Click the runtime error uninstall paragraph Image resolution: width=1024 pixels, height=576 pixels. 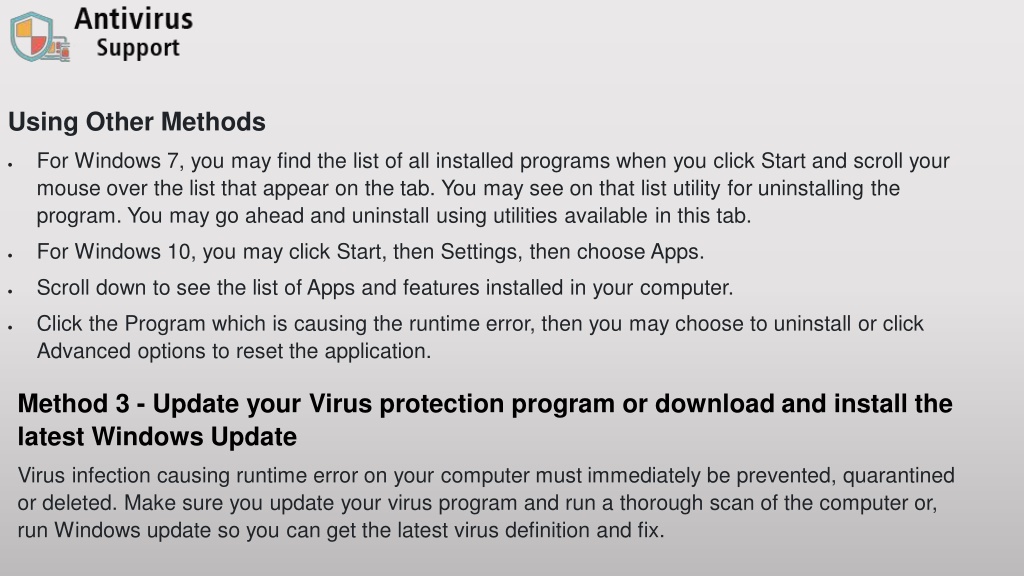pyautogui.click(x=480, y=337)
